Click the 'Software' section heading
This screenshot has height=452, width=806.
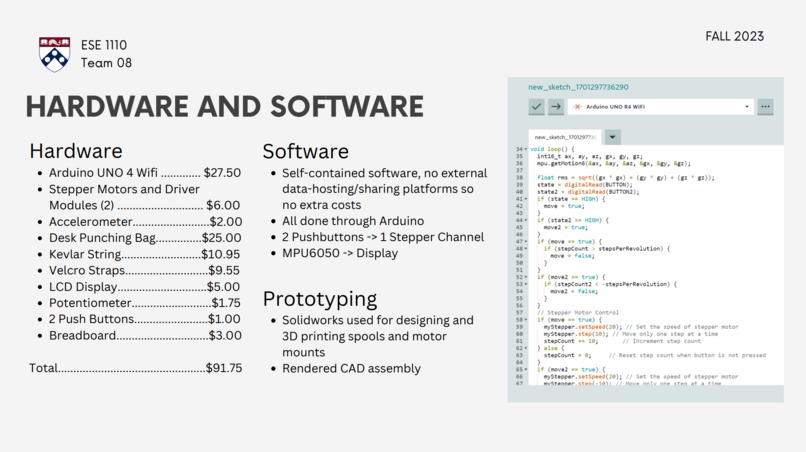point(305,151)
